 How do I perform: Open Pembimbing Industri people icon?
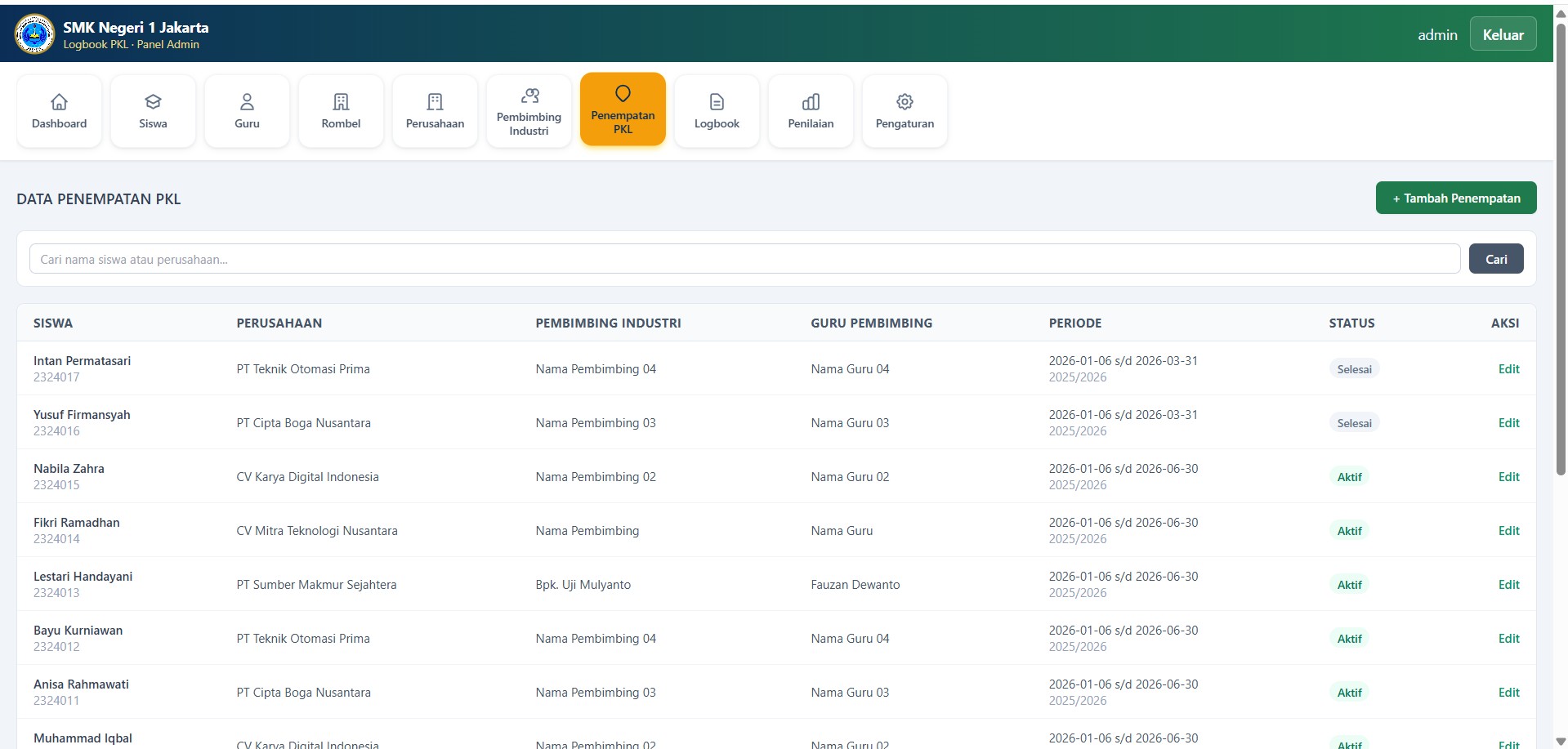pos(529,96)
